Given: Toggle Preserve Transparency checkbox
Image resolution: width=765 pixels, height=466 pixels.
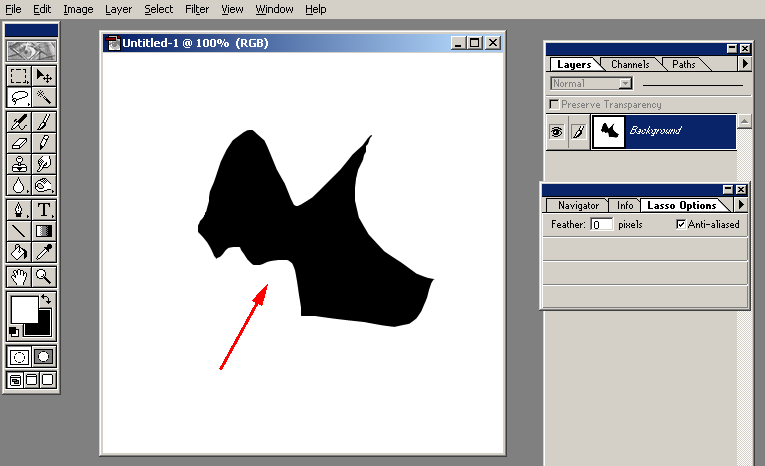Looking at the screenshot, I should 554,104.
